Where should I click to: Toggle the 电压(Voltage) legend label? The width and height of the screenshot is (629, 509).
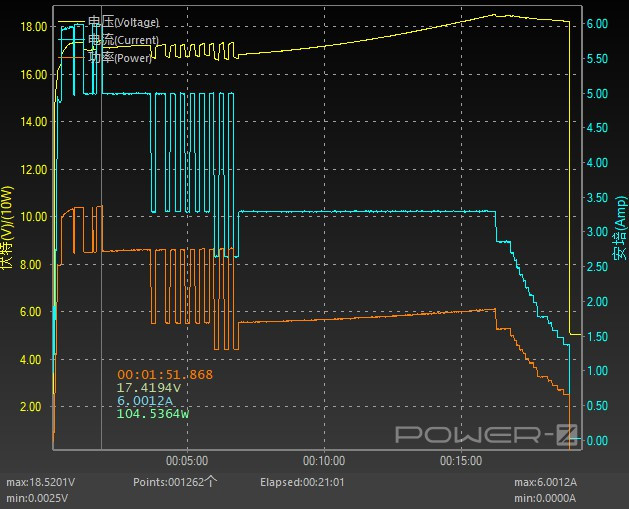[123, 22]
